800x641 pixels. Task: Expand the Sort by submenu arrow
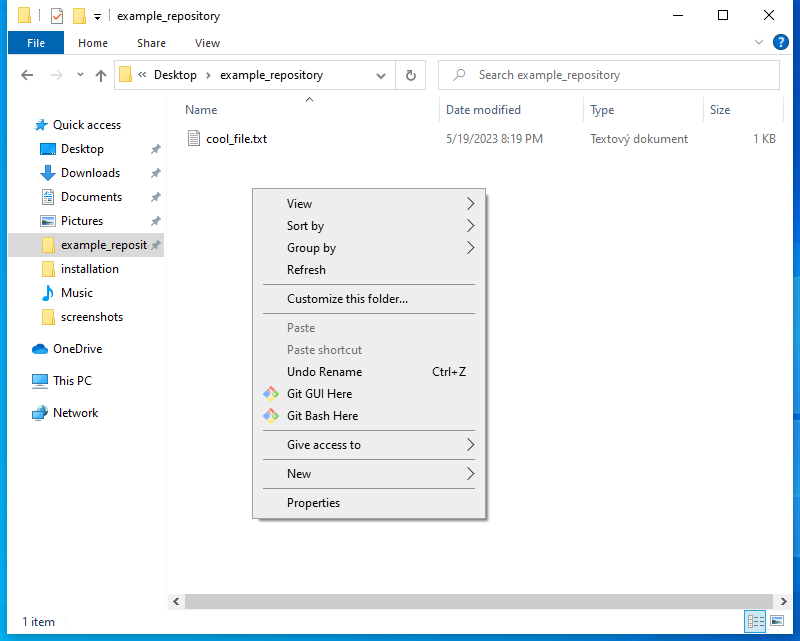(470, 226)
